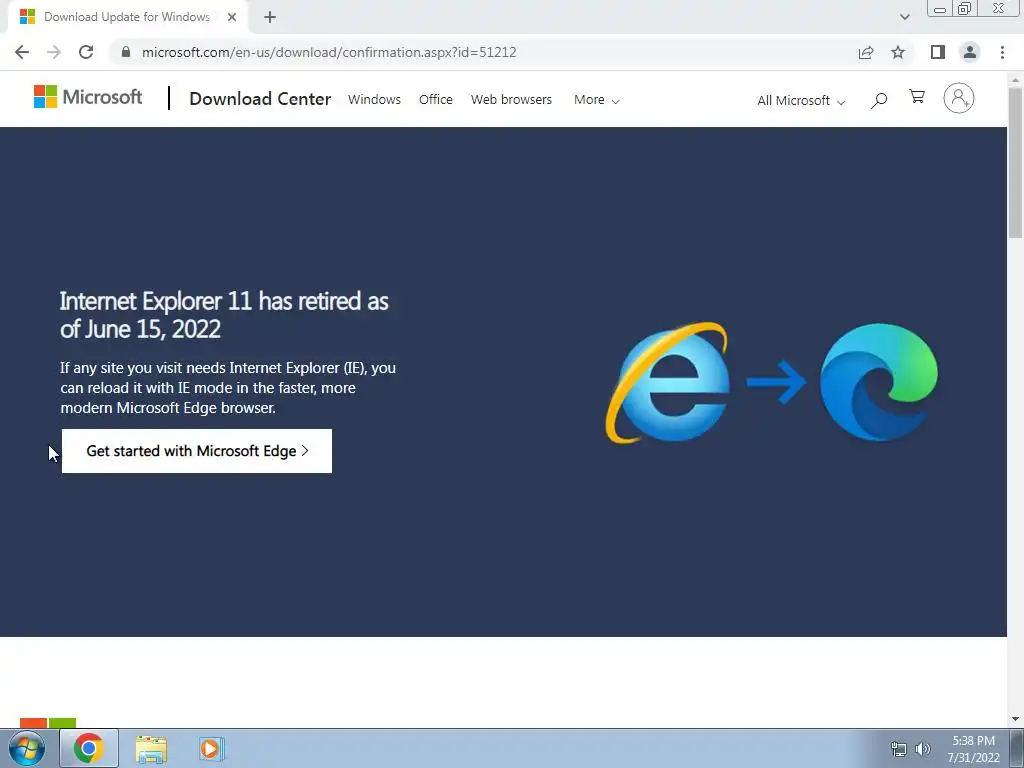Click the Chrome taskbar icon
This screenshot has width=1024, height=768.
pos(89,748)
